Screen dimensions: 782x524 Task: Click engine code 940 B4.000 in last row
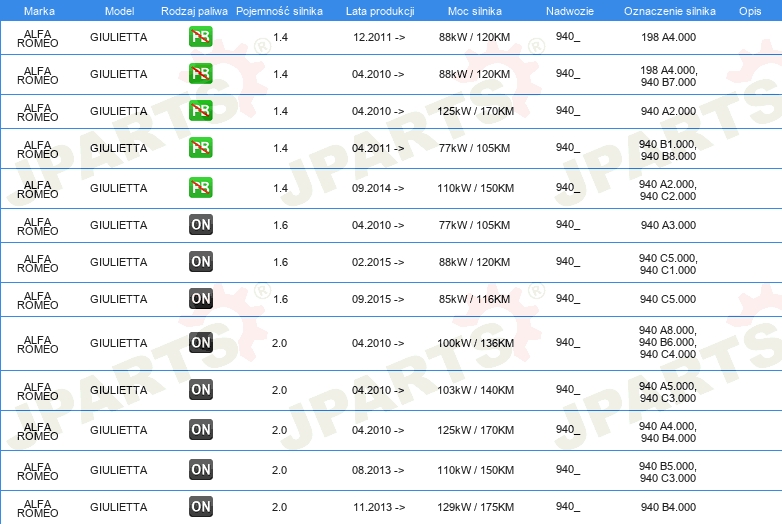coord(668,507)
